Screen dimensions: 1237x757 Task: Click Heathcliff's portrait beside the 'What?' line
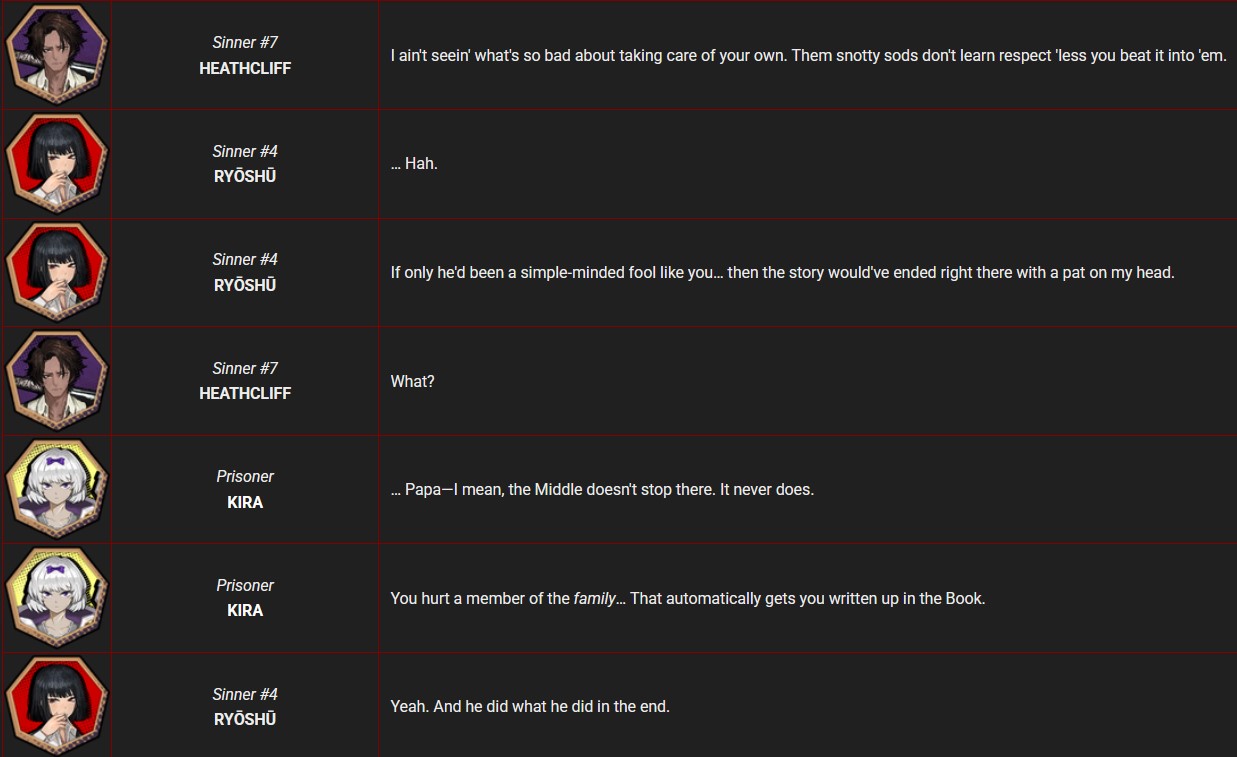[56, 380]
